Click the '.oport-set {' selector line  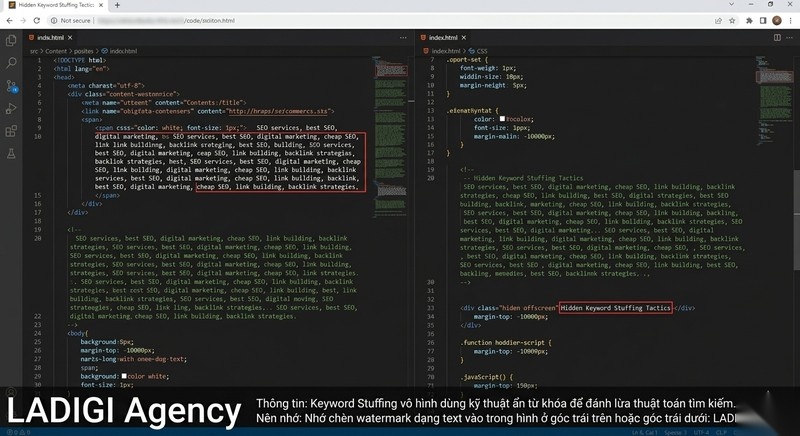click(467, 60)
